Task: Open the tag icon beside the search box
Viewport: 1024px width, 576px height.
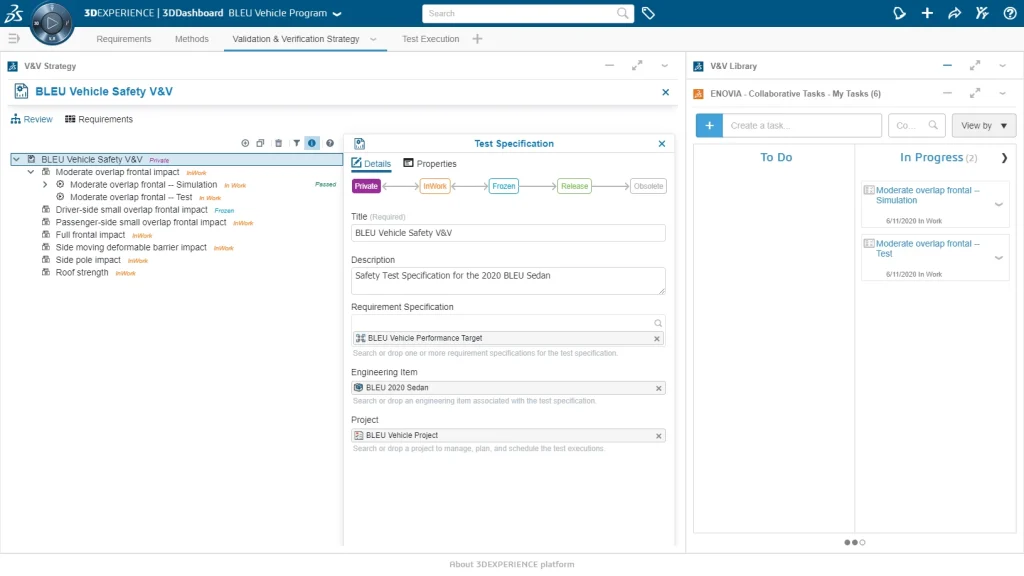Action: click(648, 13)
